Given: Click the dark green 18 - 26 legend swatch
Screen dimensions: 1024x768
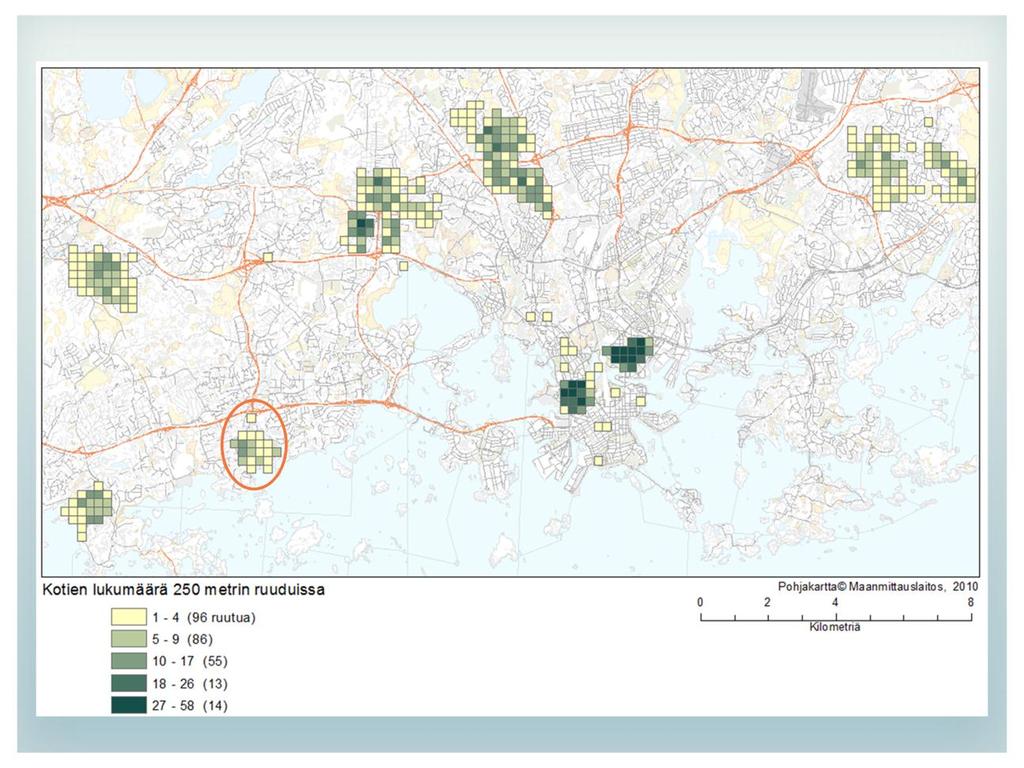Looking at the screenshot, I should click(128, 684).
